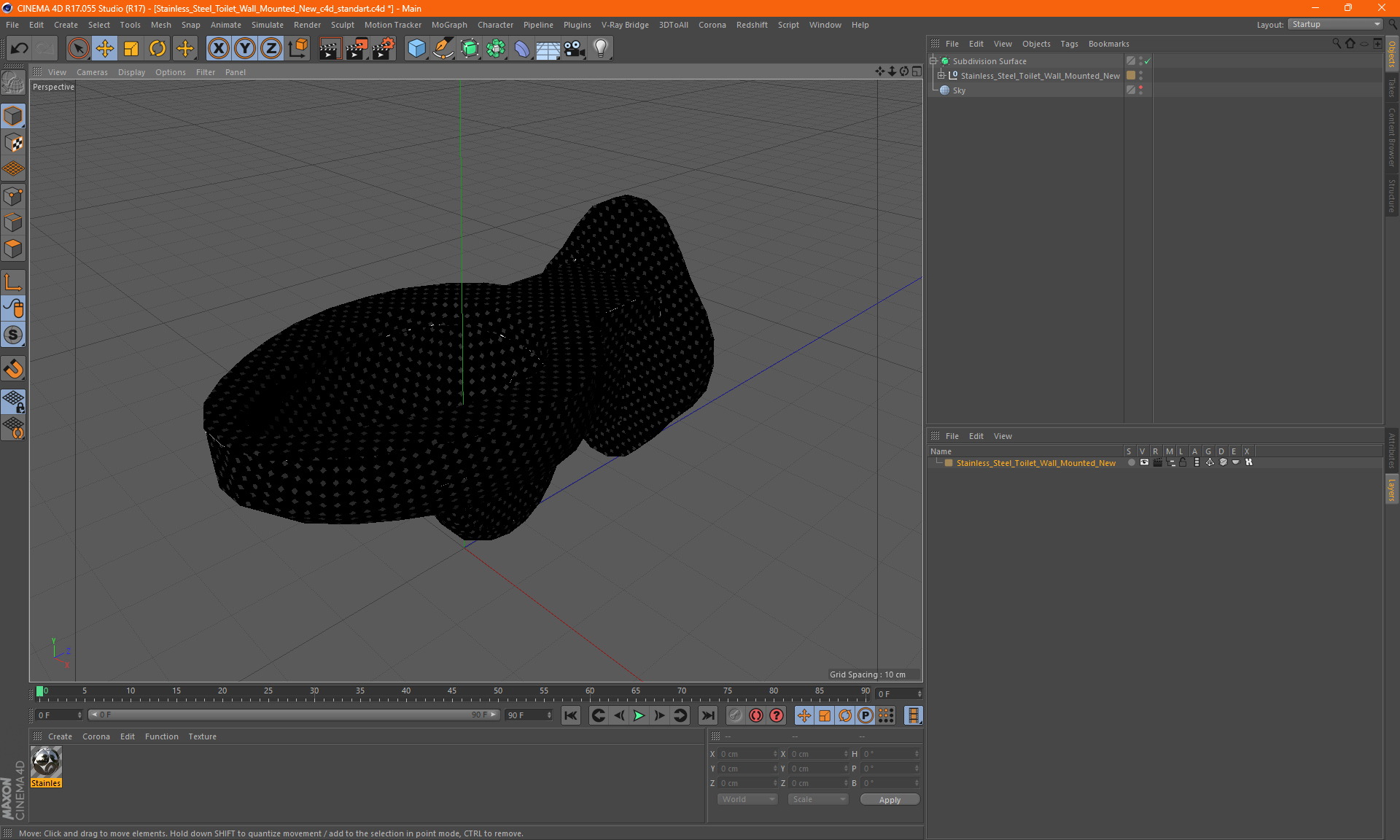Screen dimensions: 1400x840
Task: Add a Cube primitive object
Action: 416,48
